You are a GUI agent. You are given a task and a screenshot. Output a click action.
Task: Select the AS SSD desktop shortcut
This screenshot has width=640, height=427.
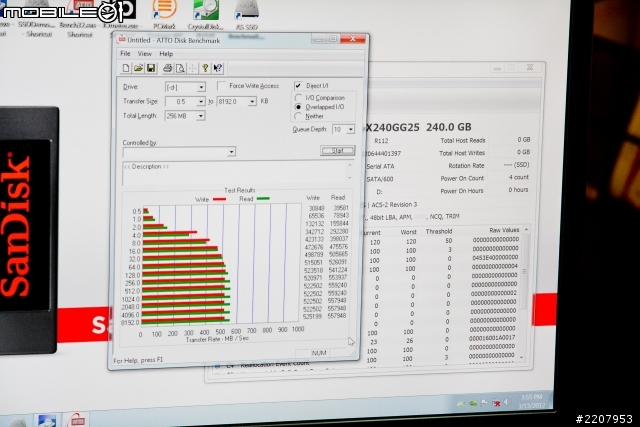247,16
